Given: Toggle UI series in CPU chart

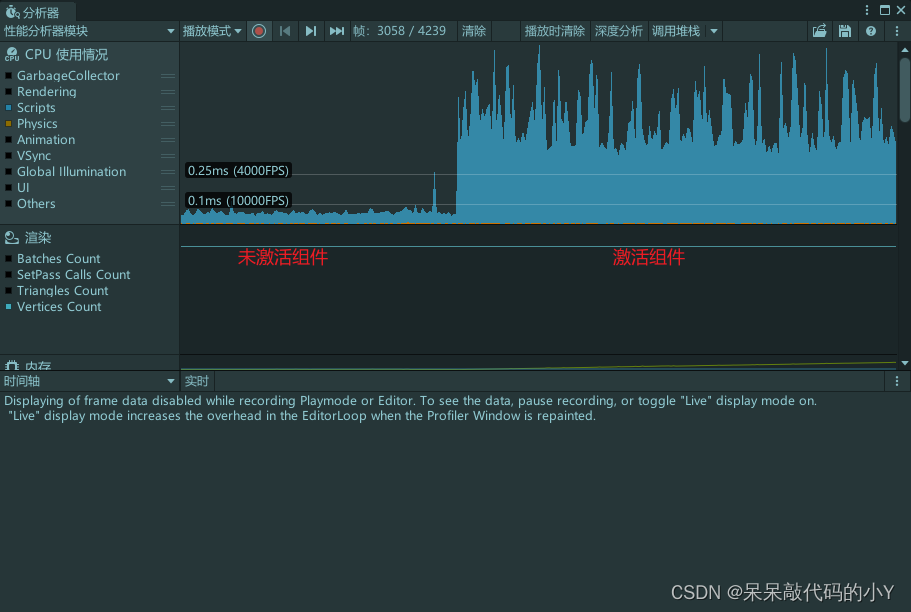Looking at the screenshot, I should pos(8,188).
